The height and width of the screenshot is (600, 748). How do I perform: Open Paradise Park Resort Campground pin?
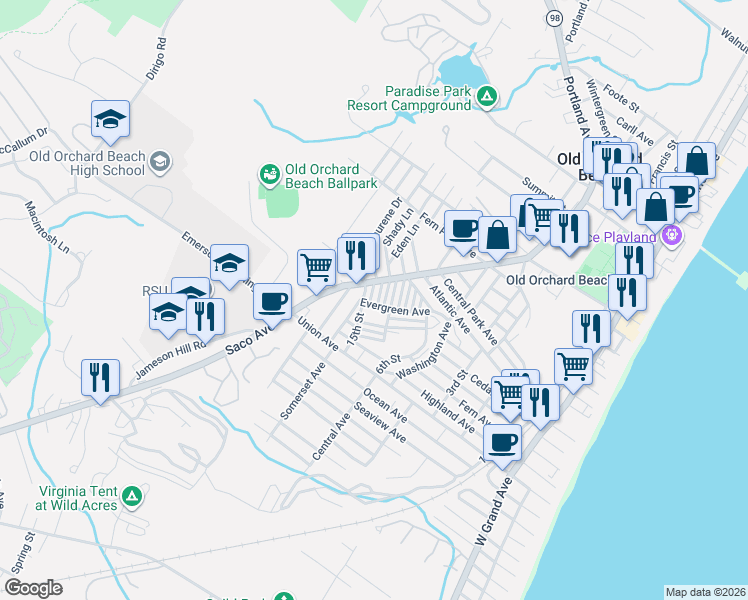point(487,97)
